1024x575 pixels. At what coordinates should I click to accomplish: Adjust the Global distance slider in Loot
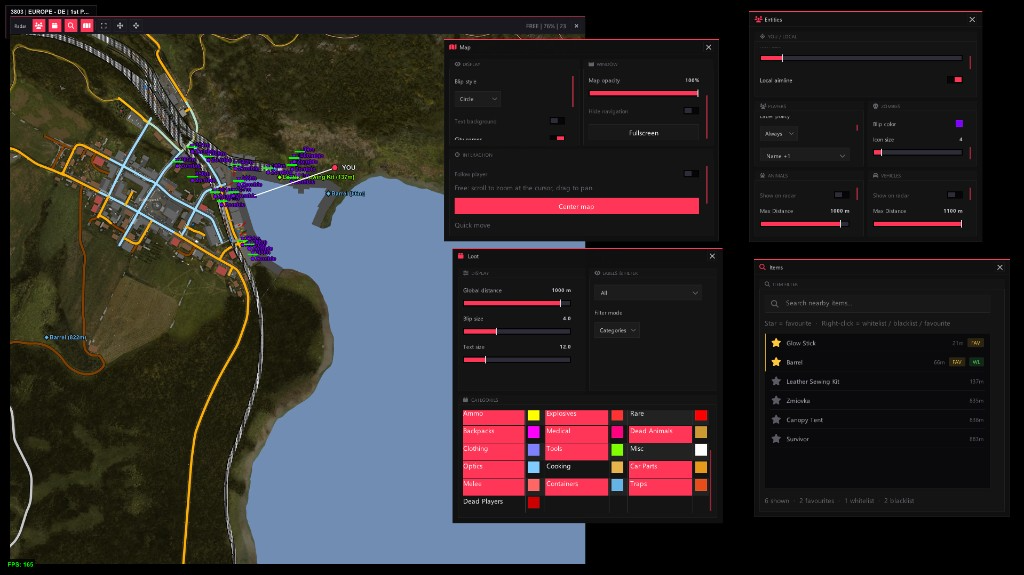[x=517, y=303]
